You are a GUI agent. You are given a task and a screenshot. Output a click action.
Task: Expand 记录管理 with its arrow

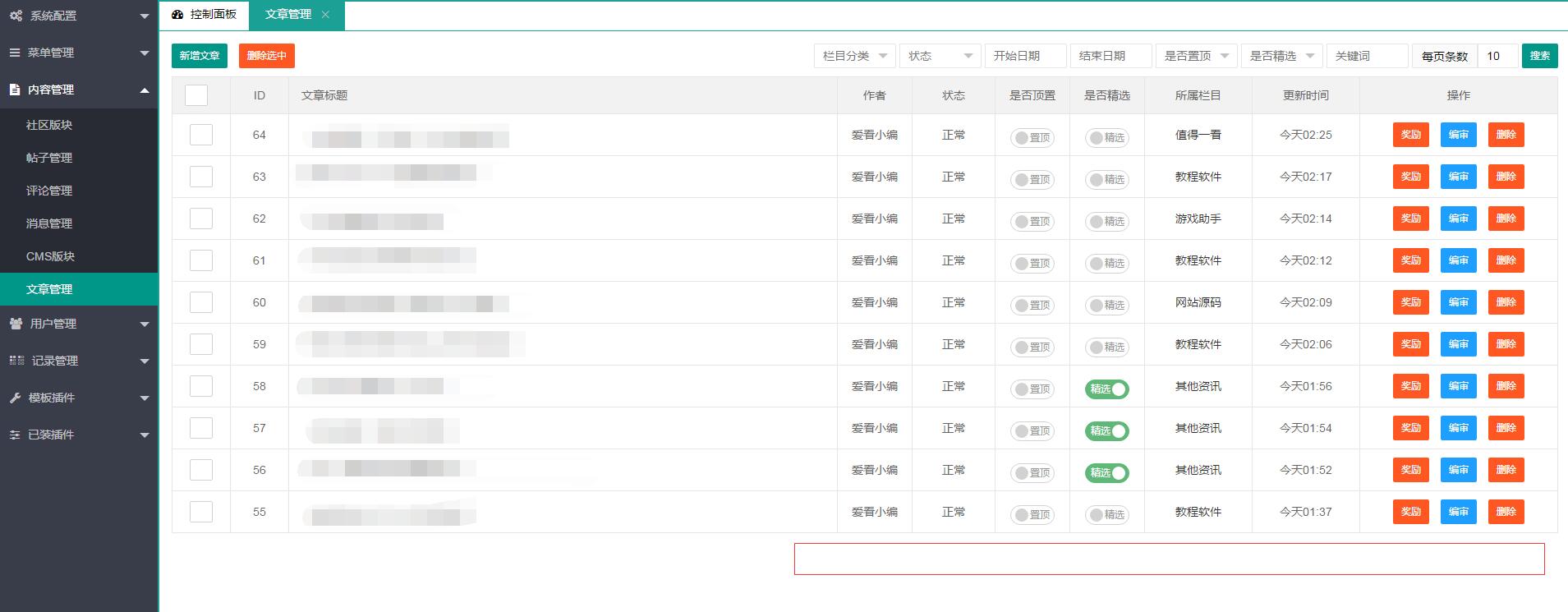click(145, 361)
